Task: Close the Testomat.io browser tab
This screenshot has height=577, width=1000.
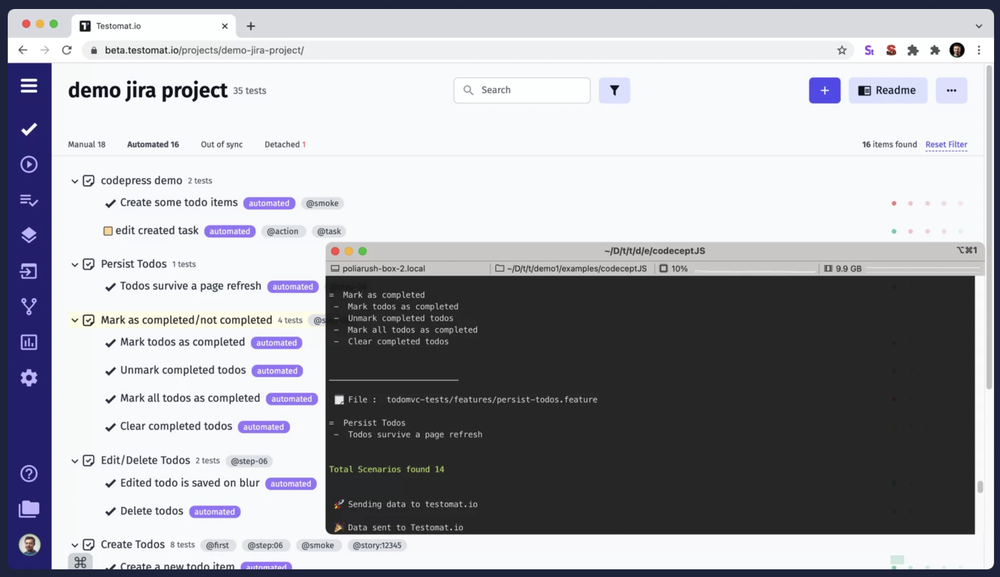Action: 224,26
